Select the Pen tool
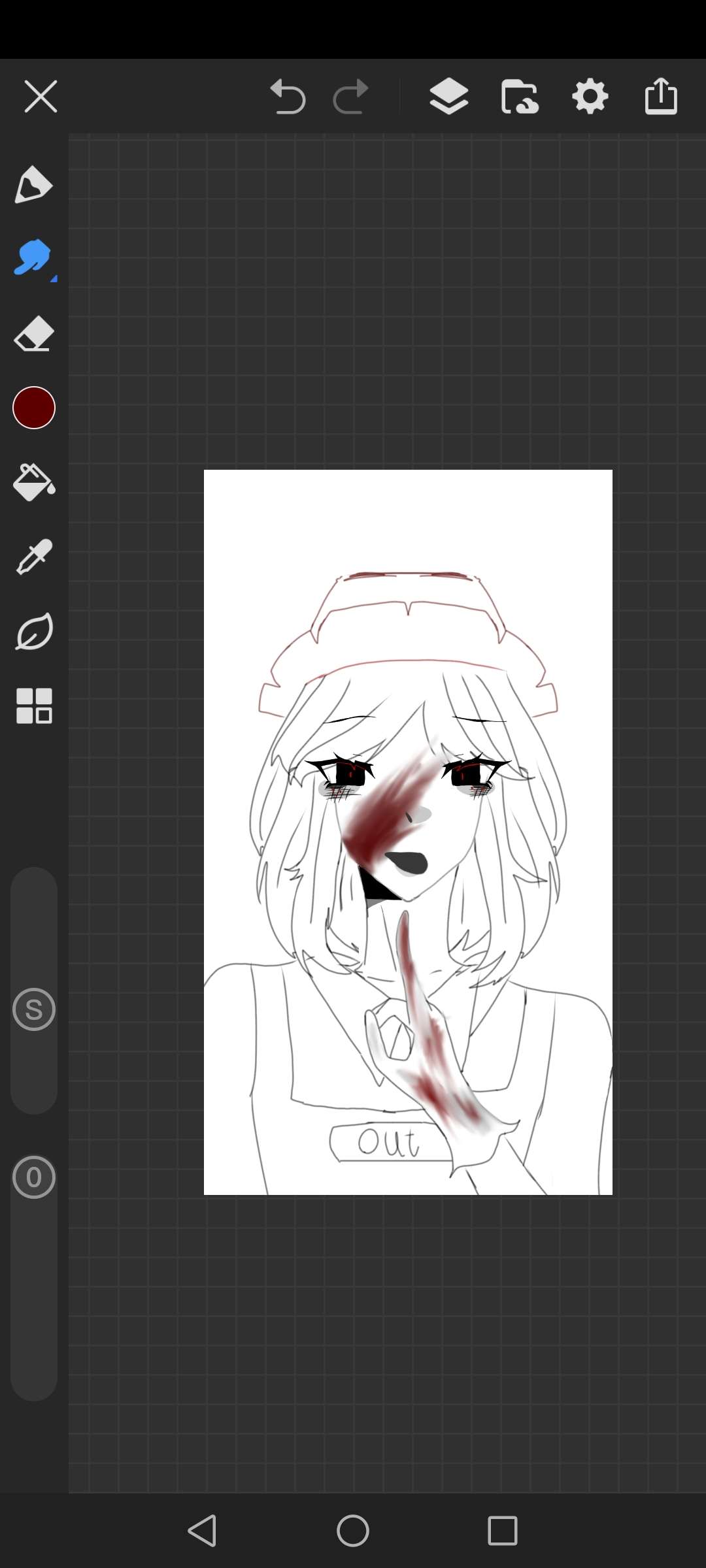The image size is (706, 1568). coord(33,185)
